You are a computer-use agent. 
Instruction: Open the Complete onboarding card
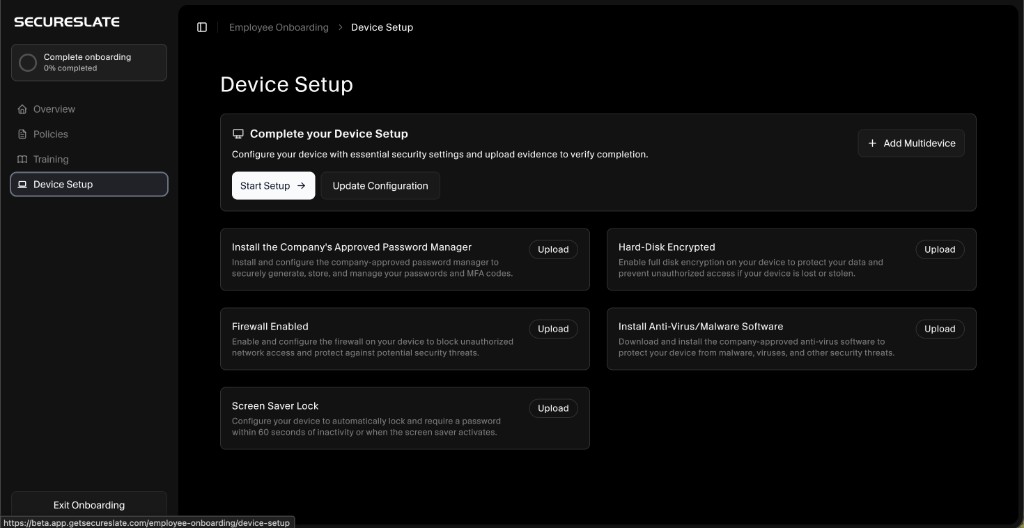(89, 63)
